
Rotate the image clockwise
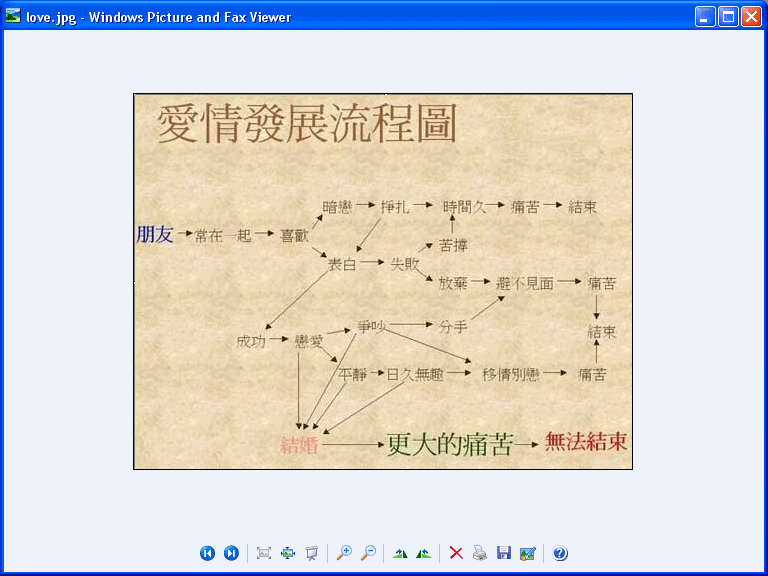tap(400, 553)
